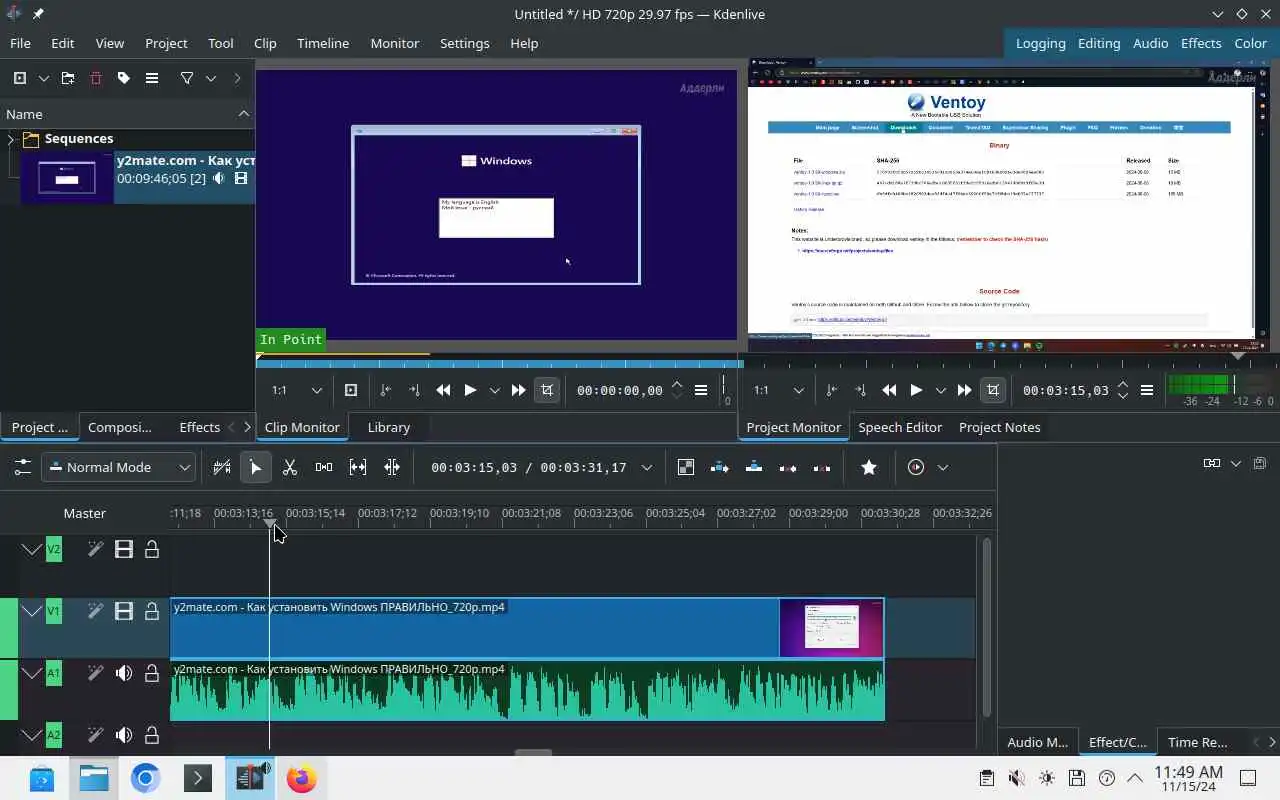This screenshot has width=1280, height=800.
Task: Expand the Sequences folder
Action: click(x=11, y=139)
